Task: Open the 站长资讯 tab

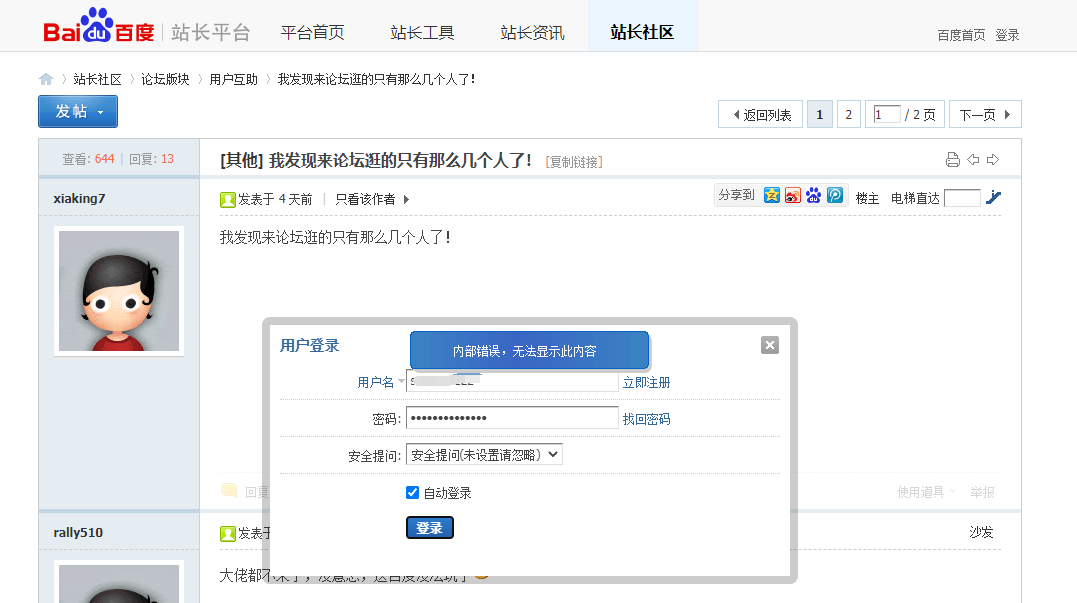Action: (532, 32)
